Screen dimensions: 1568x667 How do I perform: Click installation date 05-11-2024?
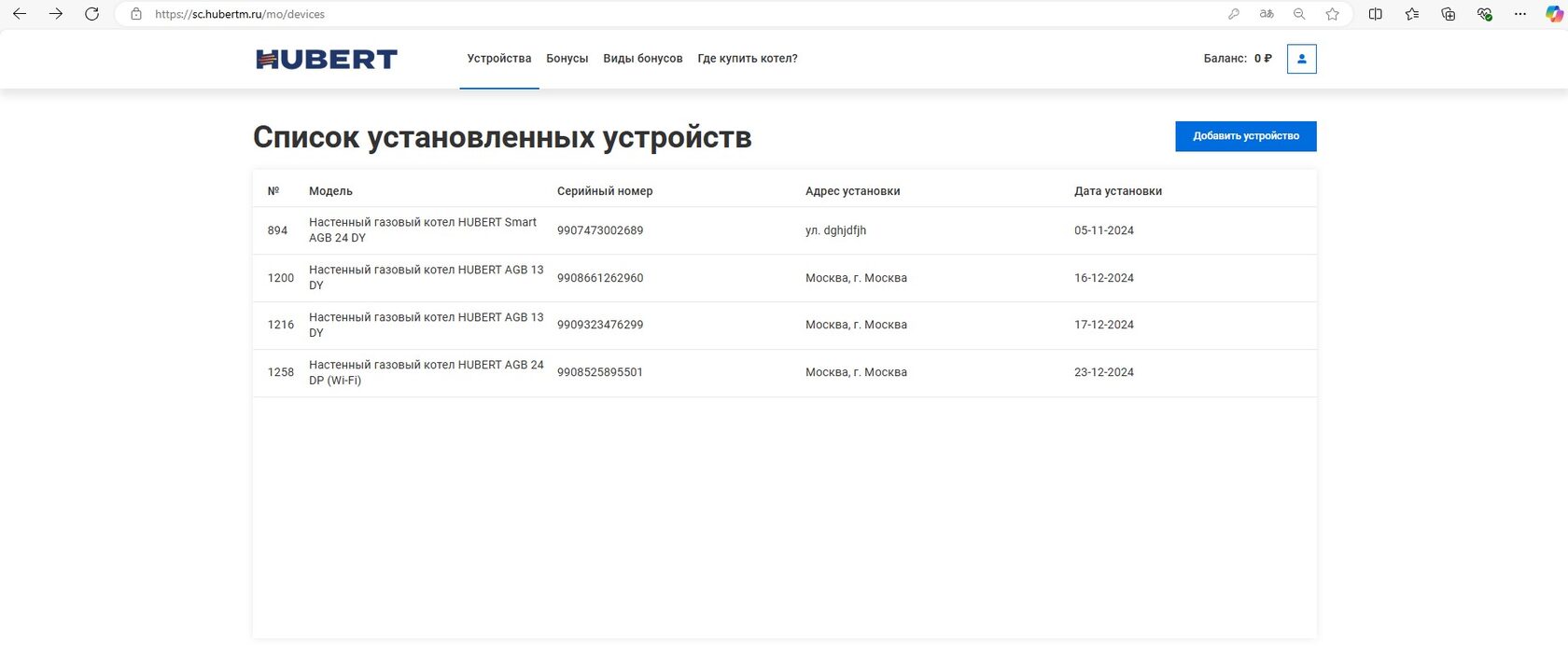[x=1104, y=230]
